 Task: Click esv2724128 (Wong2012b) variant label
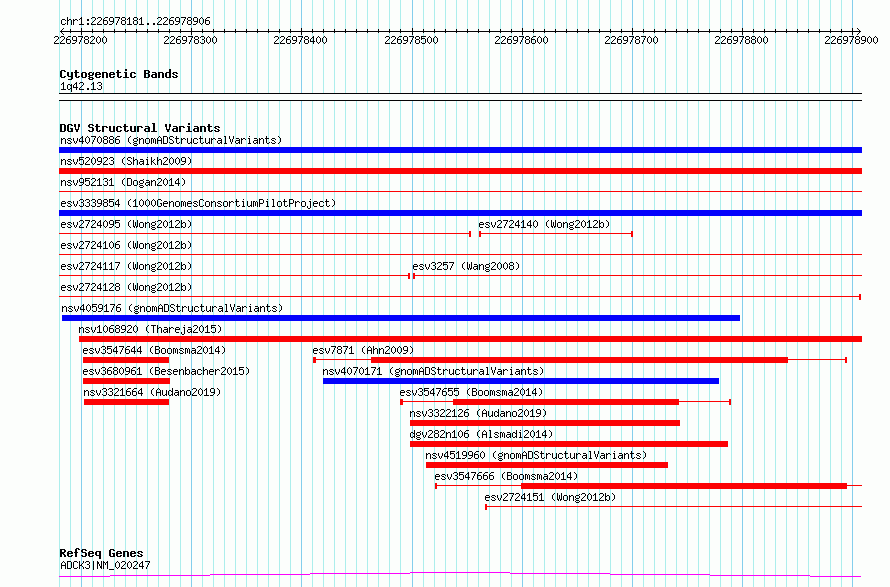pos(126,287)
